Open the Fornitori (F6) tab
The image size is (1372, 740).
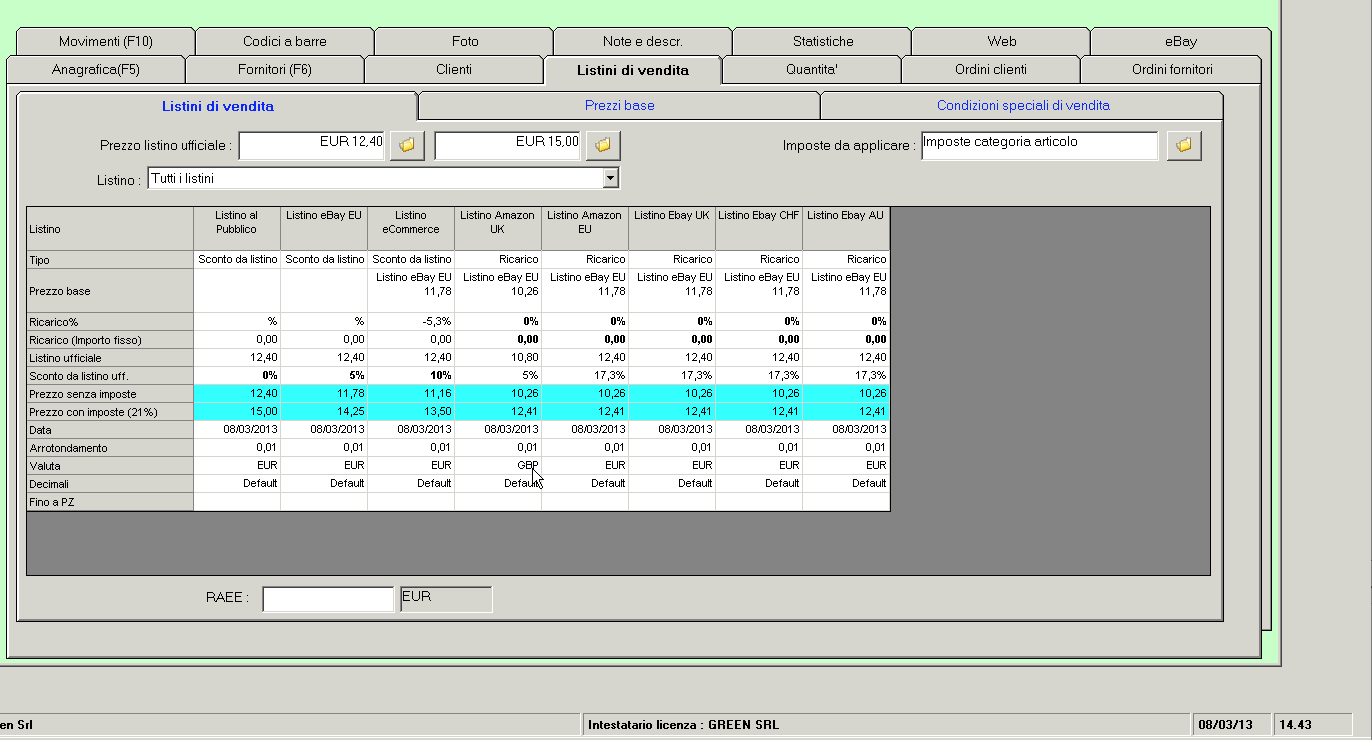pyautogui.click(x=275, y=70)
